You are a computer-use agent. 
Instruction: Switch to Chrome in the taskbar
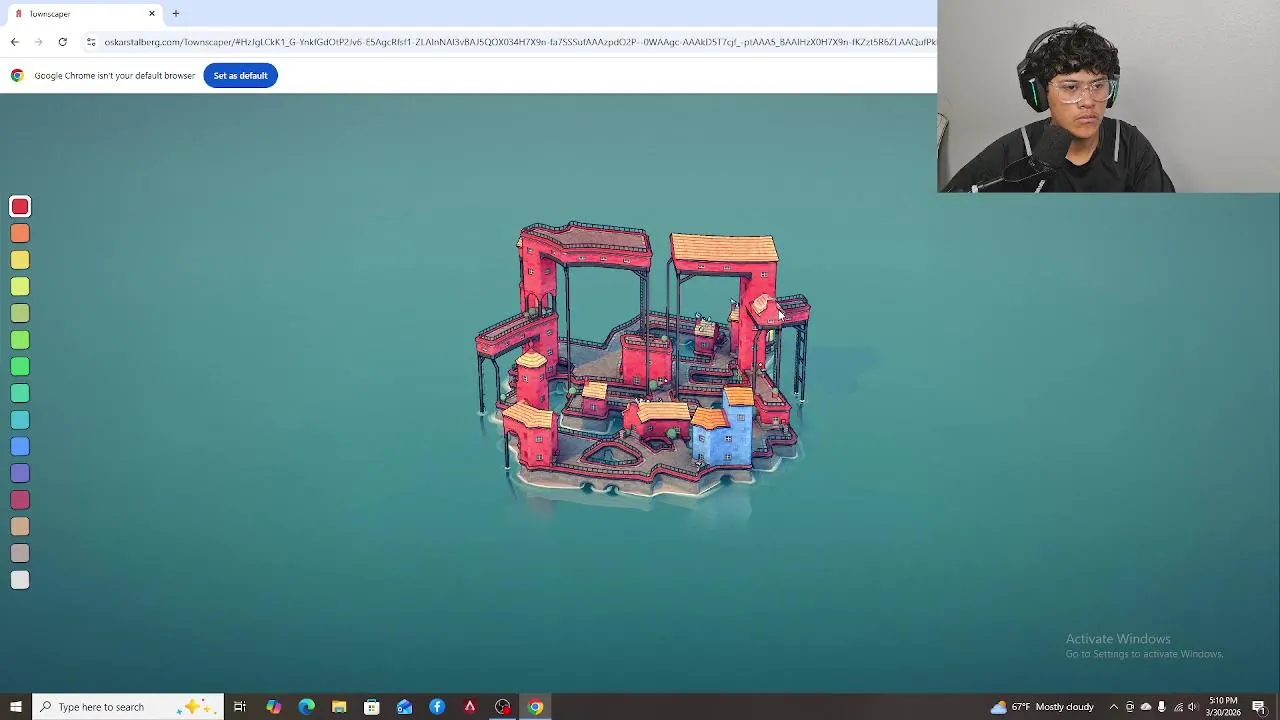click(x=536, y=707)
